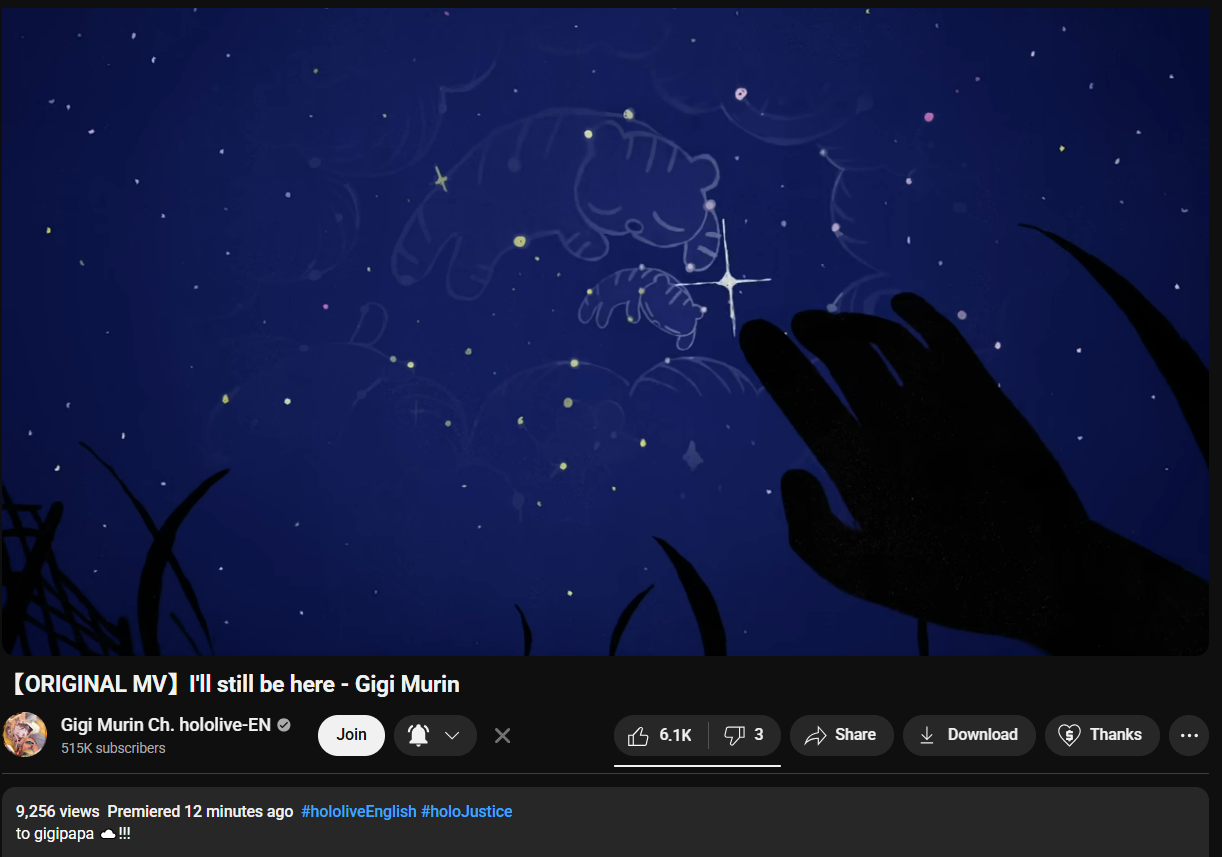Toggle the notification bell icon
Viewport: 1222px width, 857px height.
tap(418, 735)
